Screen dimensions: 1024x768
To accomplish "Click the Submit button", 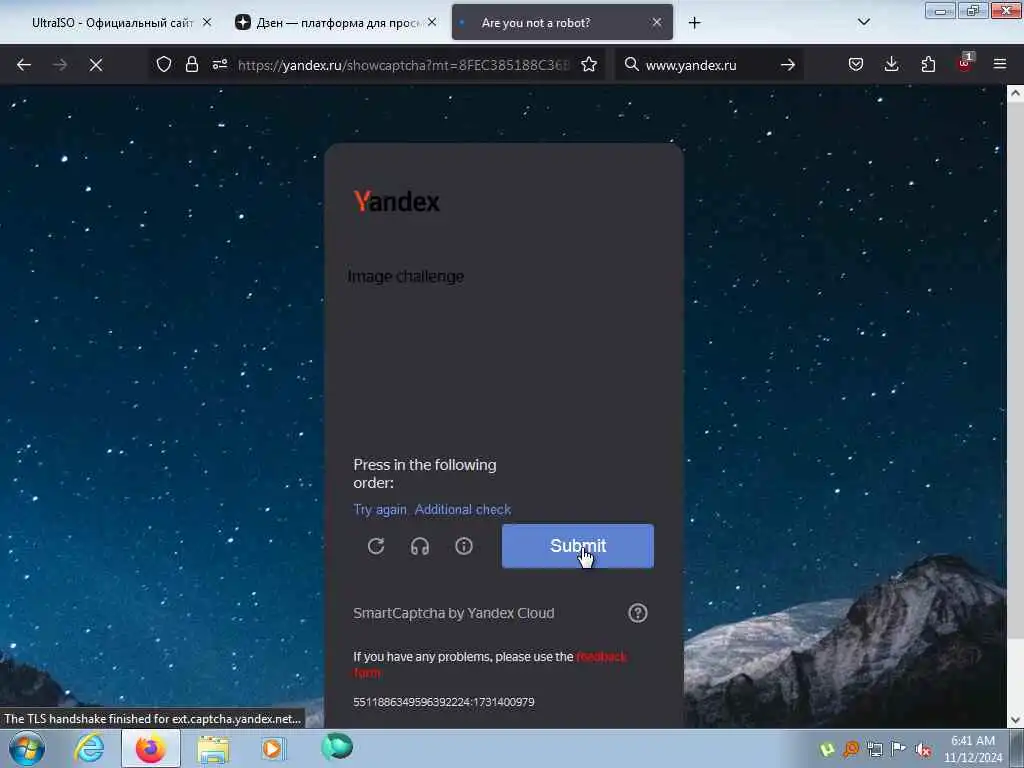I will [x=578, y=546].
